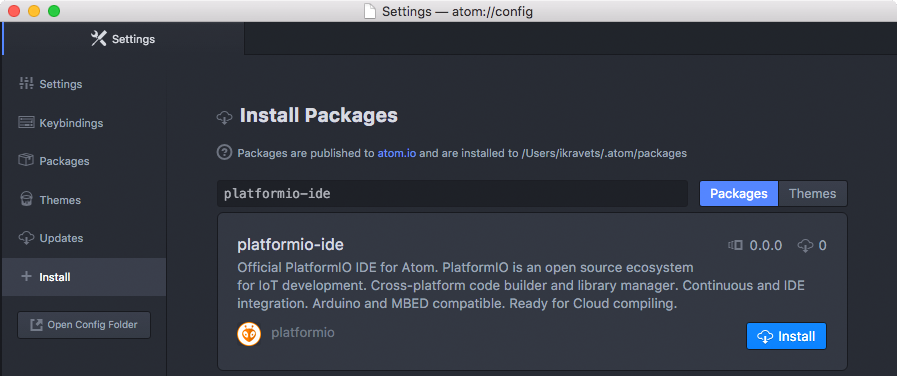This screenshot has width=897, height=376.
Task: Install the platformio-ide package
Action: tap(786, 336)
